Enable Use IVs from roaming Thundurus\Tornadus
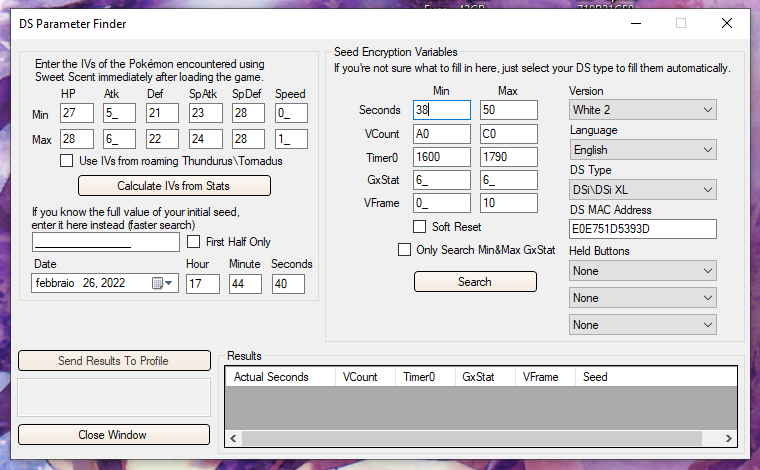The width and height of the screenshot is (760, 470). (67, 160)
